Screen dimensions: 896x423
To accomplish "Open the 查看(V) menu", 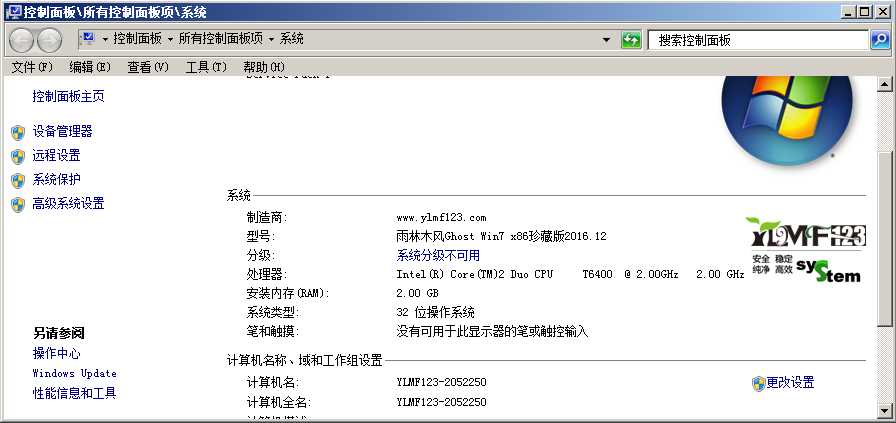I will 148,67.
